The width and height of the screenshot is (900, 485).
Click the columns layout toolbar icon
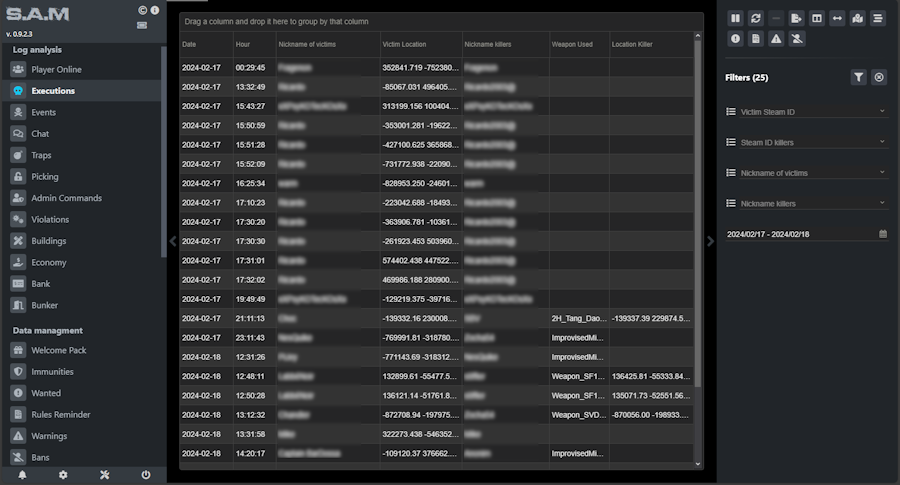coord(816,18)
